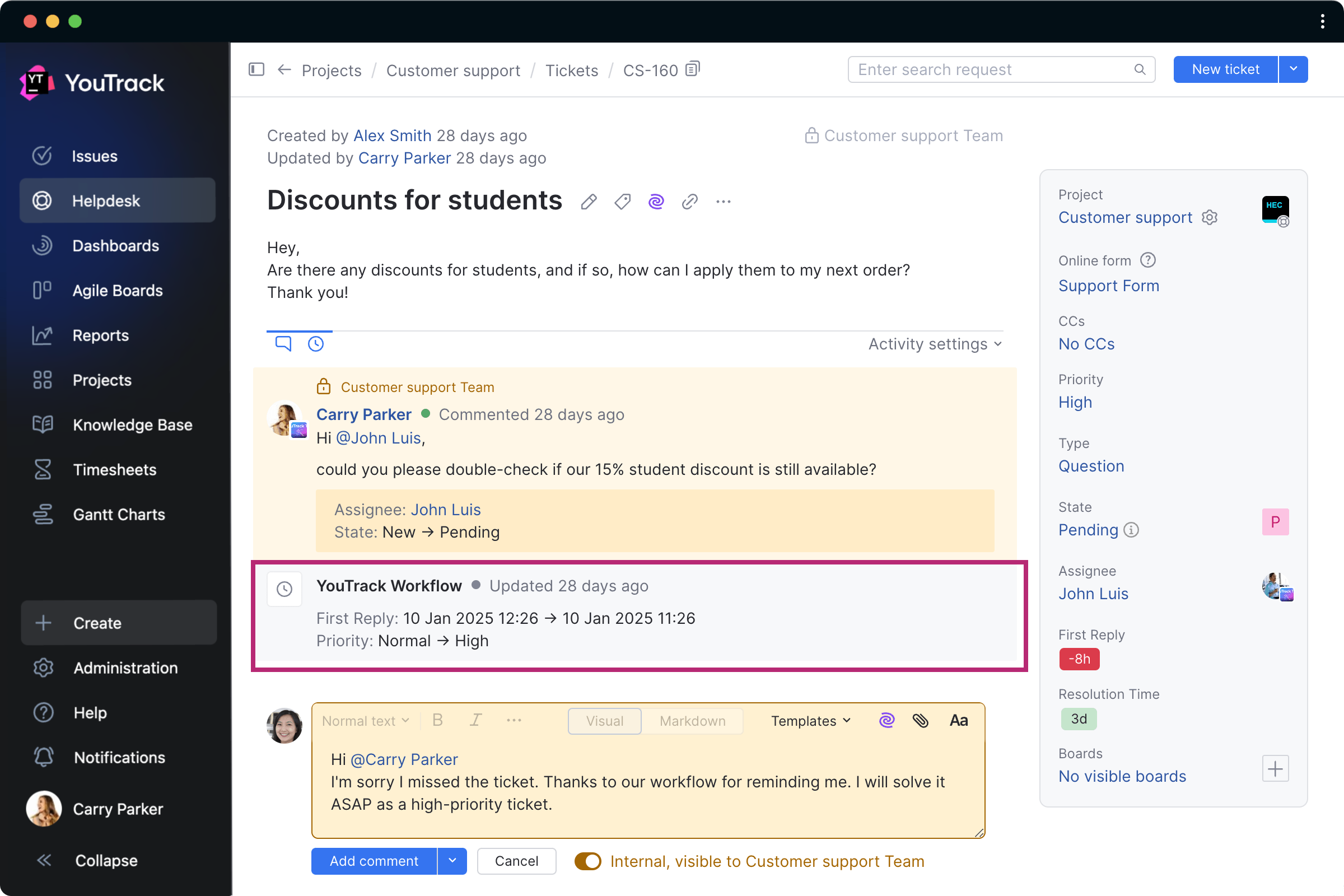Attach a file with the paperclip icon
This screenshot has height=896, width=1344.
921,721
